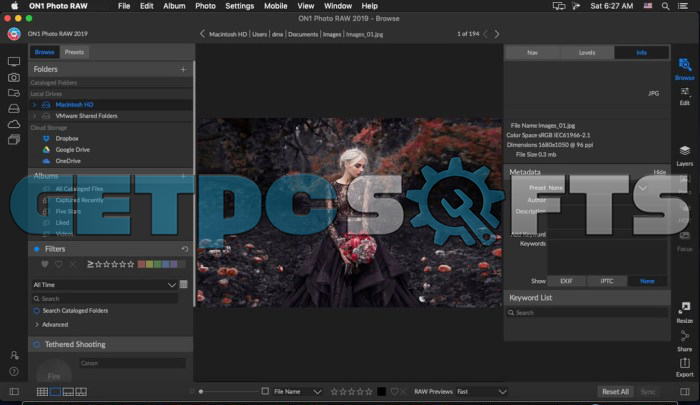
Task: Expand the Macintosh HD tree row
Action: [34, 104]
